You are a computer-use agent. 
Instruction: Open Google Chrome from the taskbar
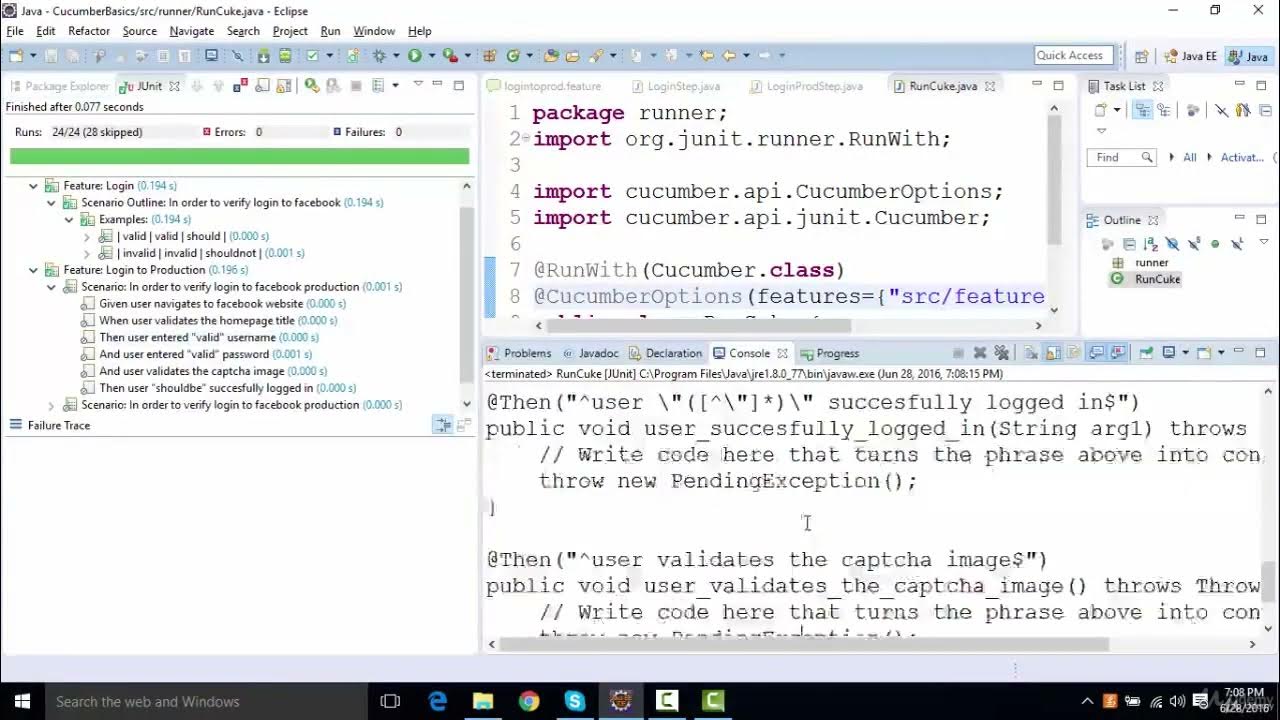[529, 701]
